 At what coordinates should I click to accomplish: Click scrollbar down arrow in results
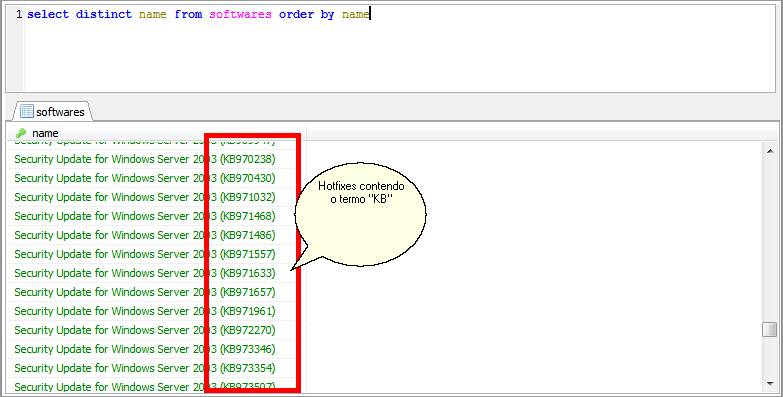(x=769, y=384)
